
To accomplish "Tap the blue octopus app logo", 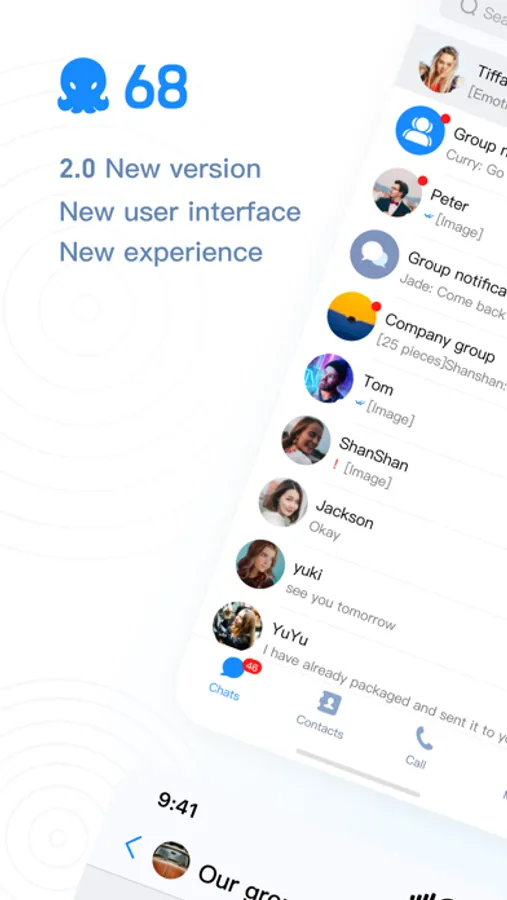I will click(x=83, y=85).
